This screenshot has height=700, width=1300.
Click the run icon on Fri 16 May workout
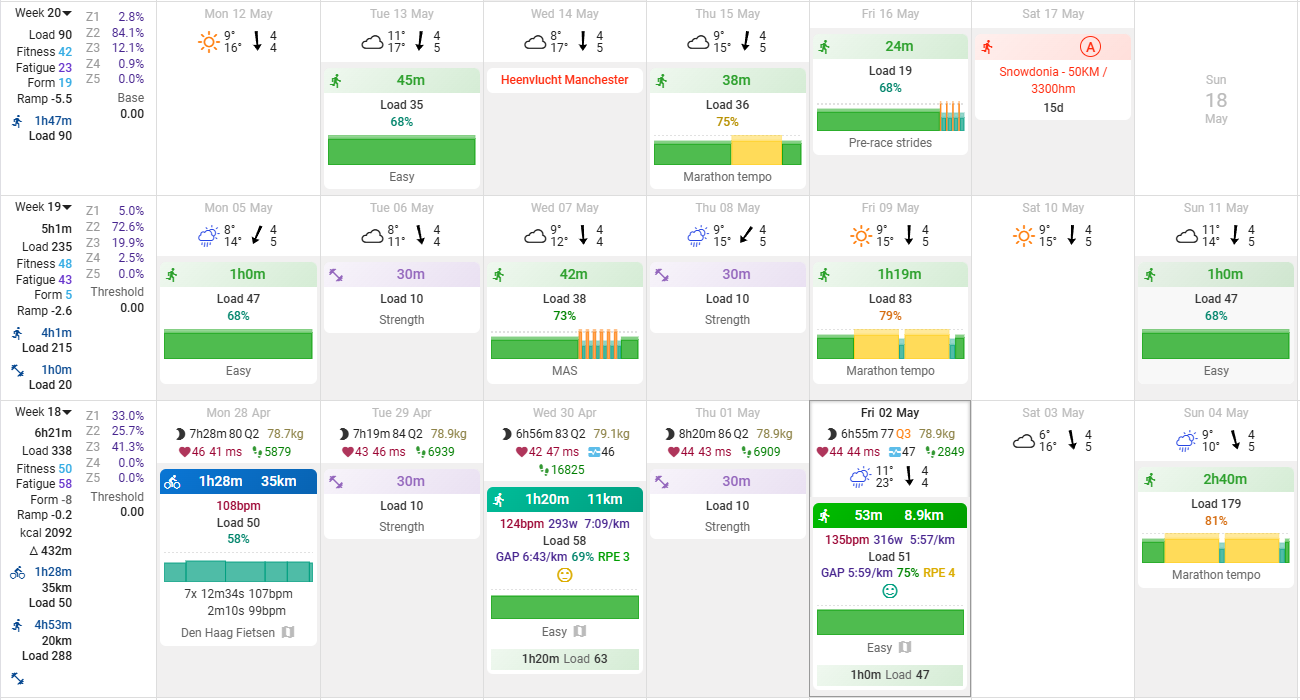[825, 47]
